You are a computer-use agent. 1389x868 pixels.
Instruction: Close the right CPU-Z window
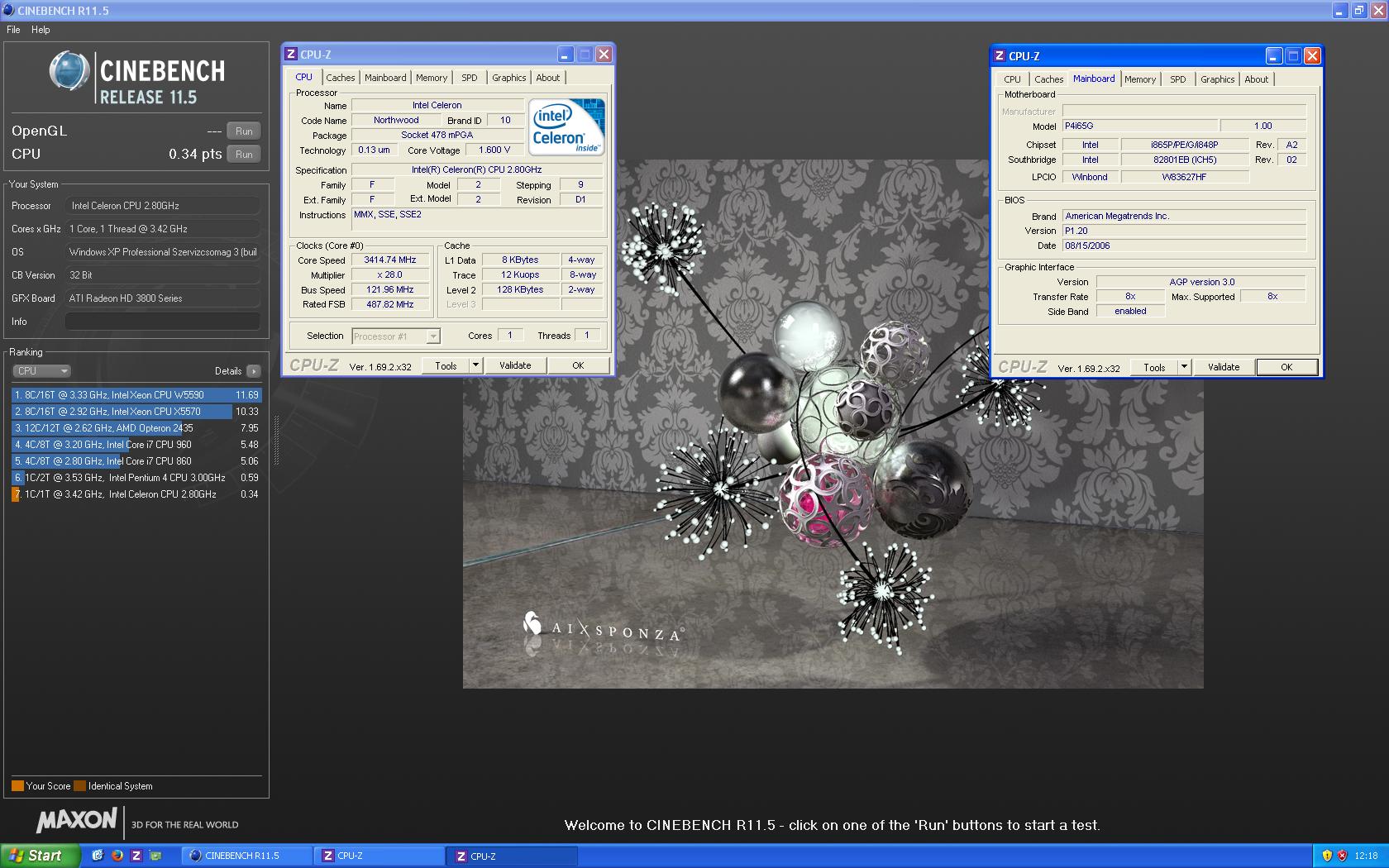(1312, 56)
